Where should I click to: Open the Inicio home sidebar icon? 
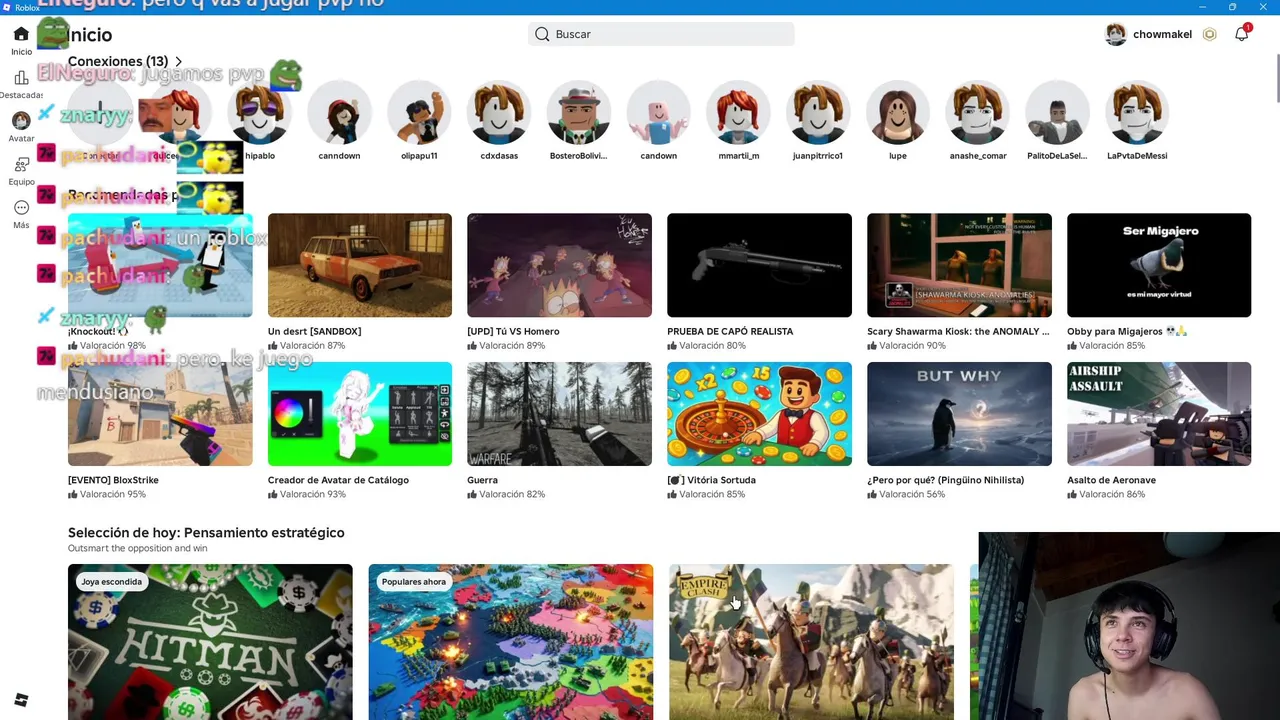coord(21,34)
